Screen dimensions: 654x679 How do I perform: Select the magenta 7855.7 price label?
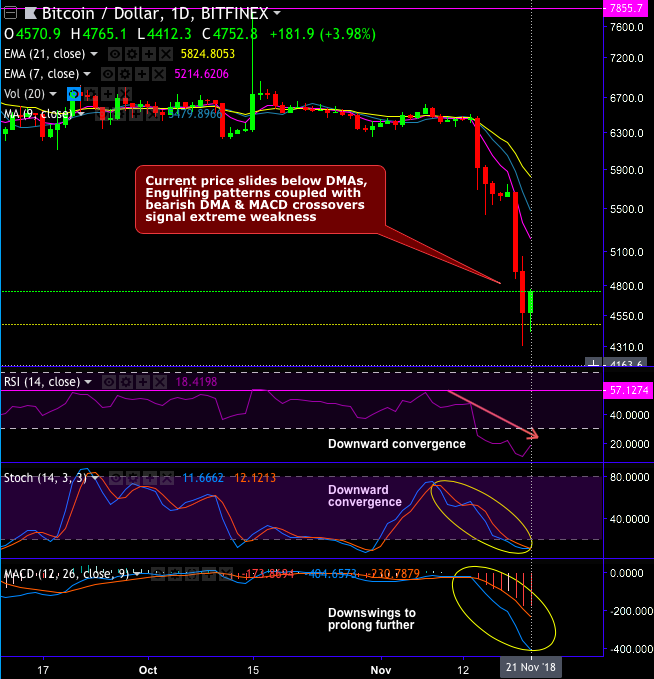[626, 8]
